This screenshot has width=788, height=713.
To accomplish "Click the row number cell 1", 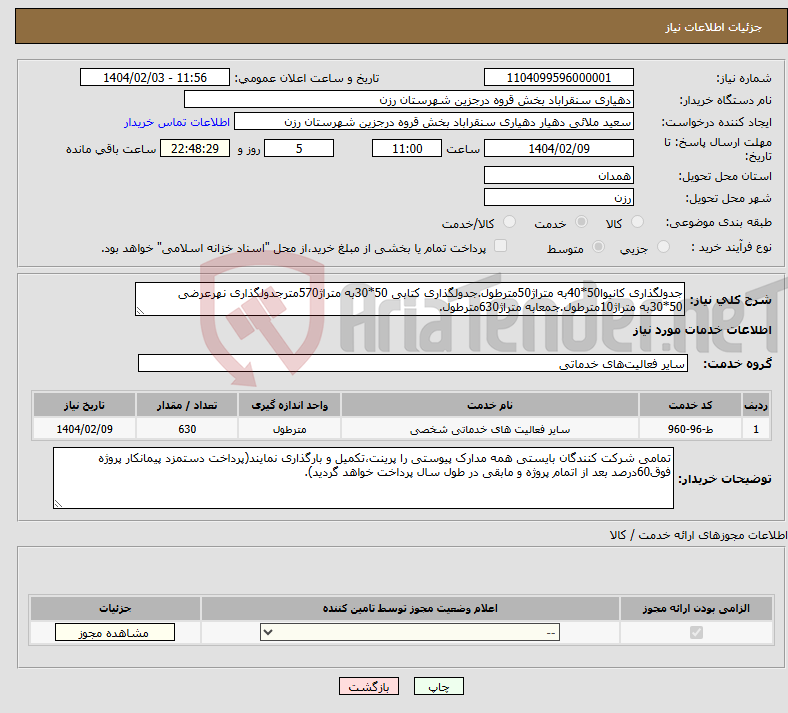I will click(x=756, y=429).
